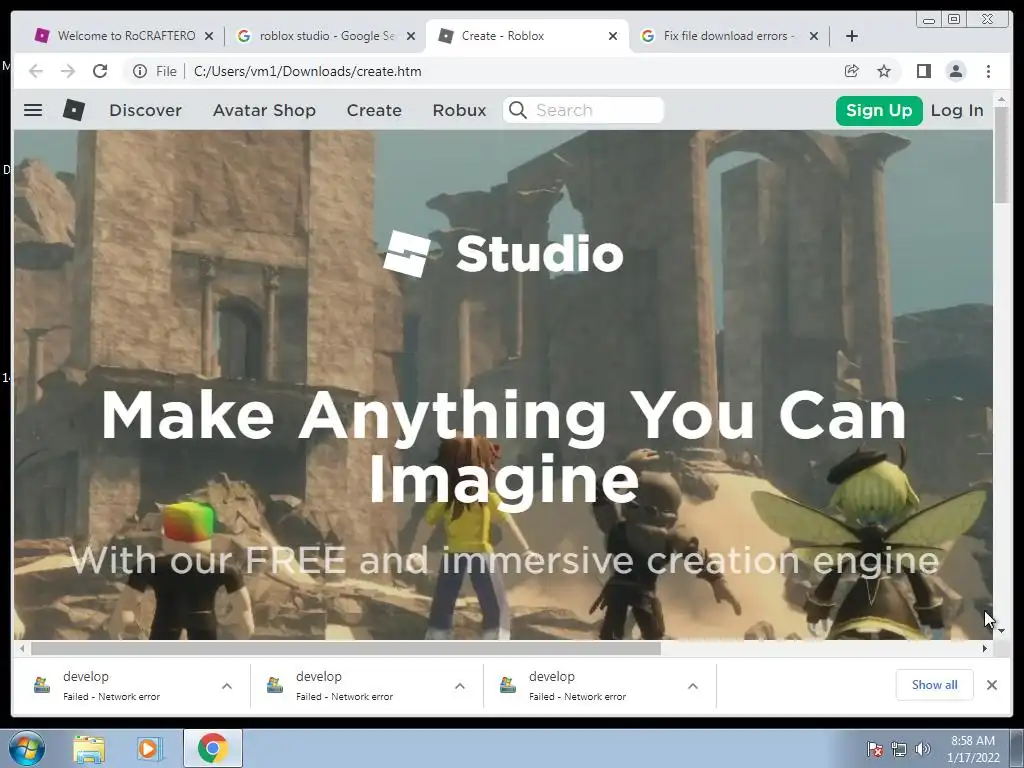Go back with the browser back arrow
The image size is (1024, 768).
click(36, 71)
